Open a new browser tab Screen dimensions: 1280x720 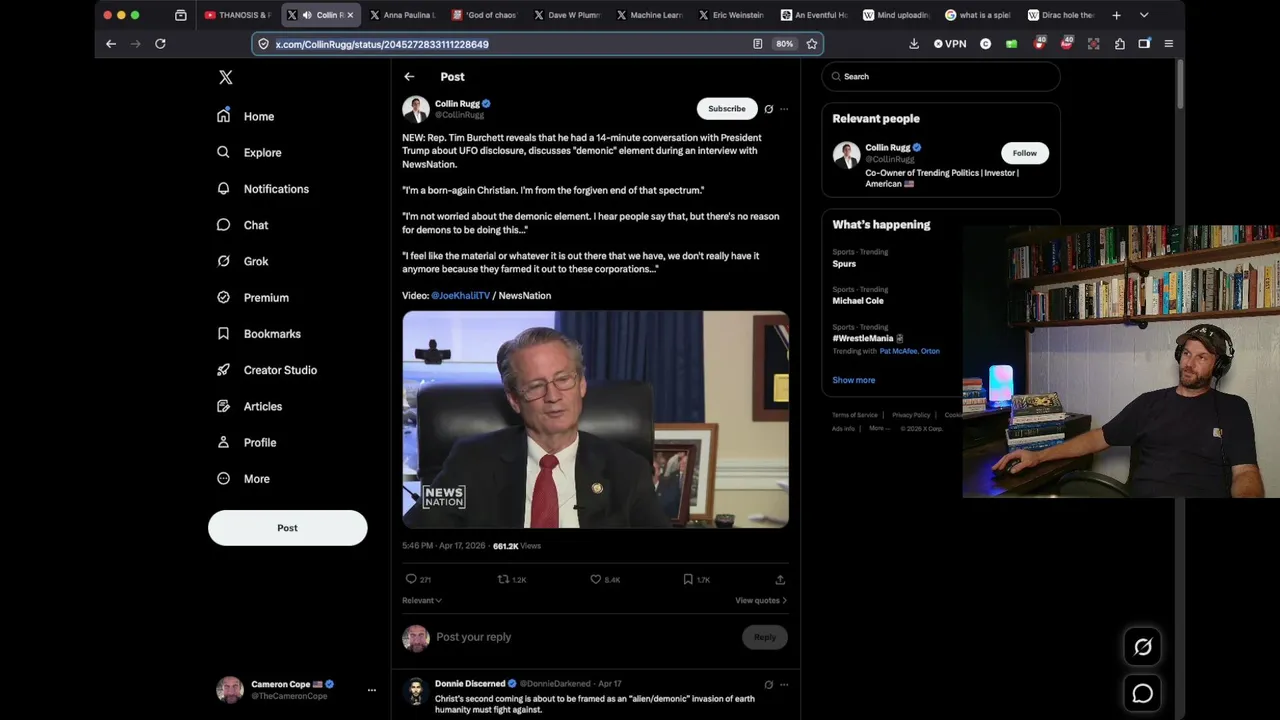coord(1116,15)
